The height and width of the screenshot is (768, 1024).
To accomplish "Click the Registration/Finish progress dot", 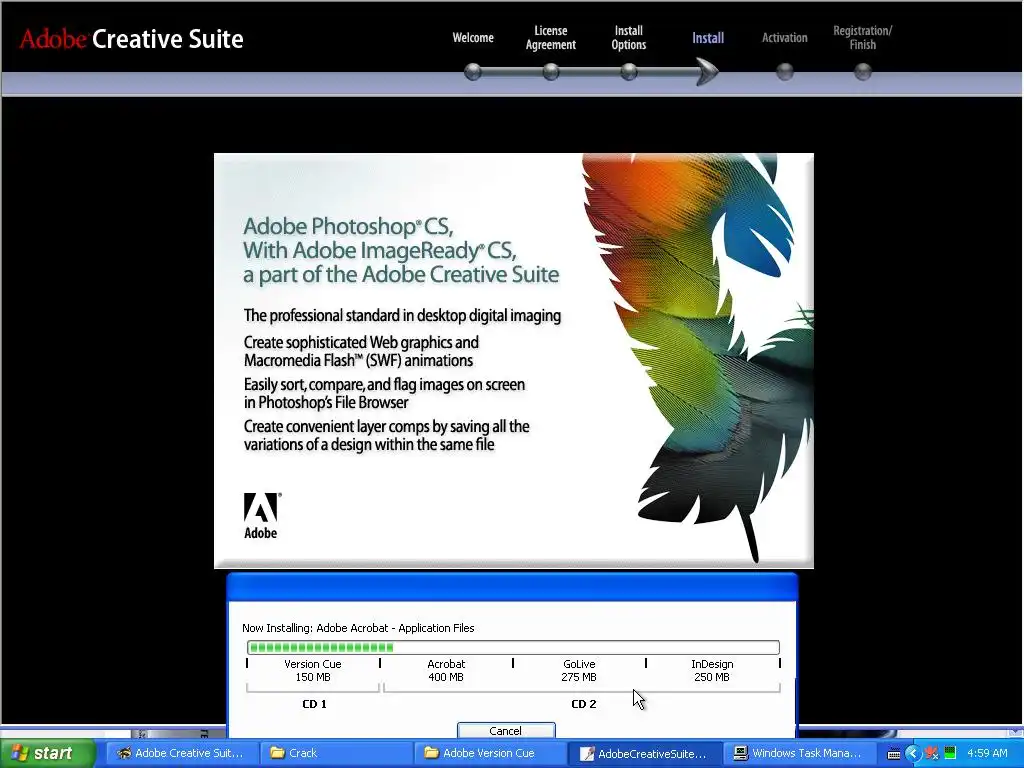I will (863, 71).
